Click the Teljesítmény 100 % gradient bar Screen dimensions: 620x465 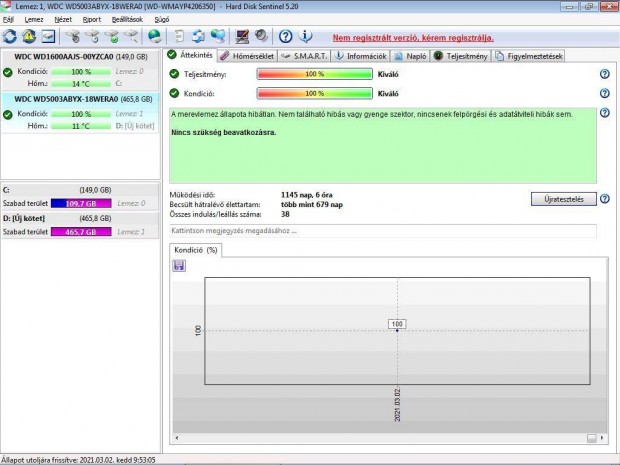tap(314, 74)
